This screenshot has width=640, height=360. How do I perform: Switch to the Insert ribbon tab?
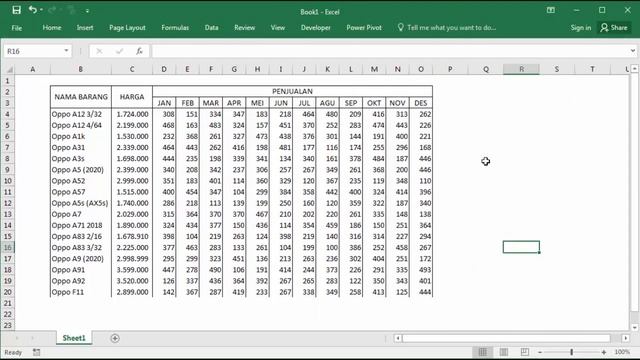coord(85,28)
